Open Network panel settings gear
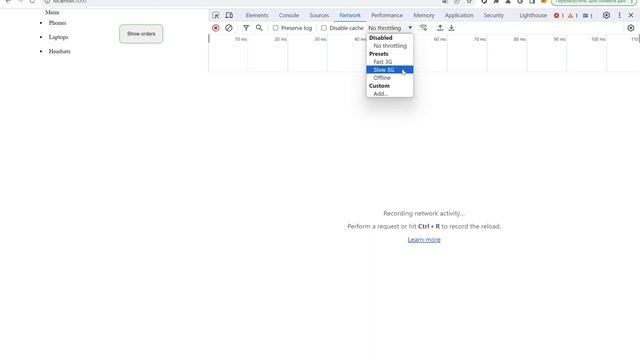The height and width of the screenshot is (360, 640). (x=631, y=28)
